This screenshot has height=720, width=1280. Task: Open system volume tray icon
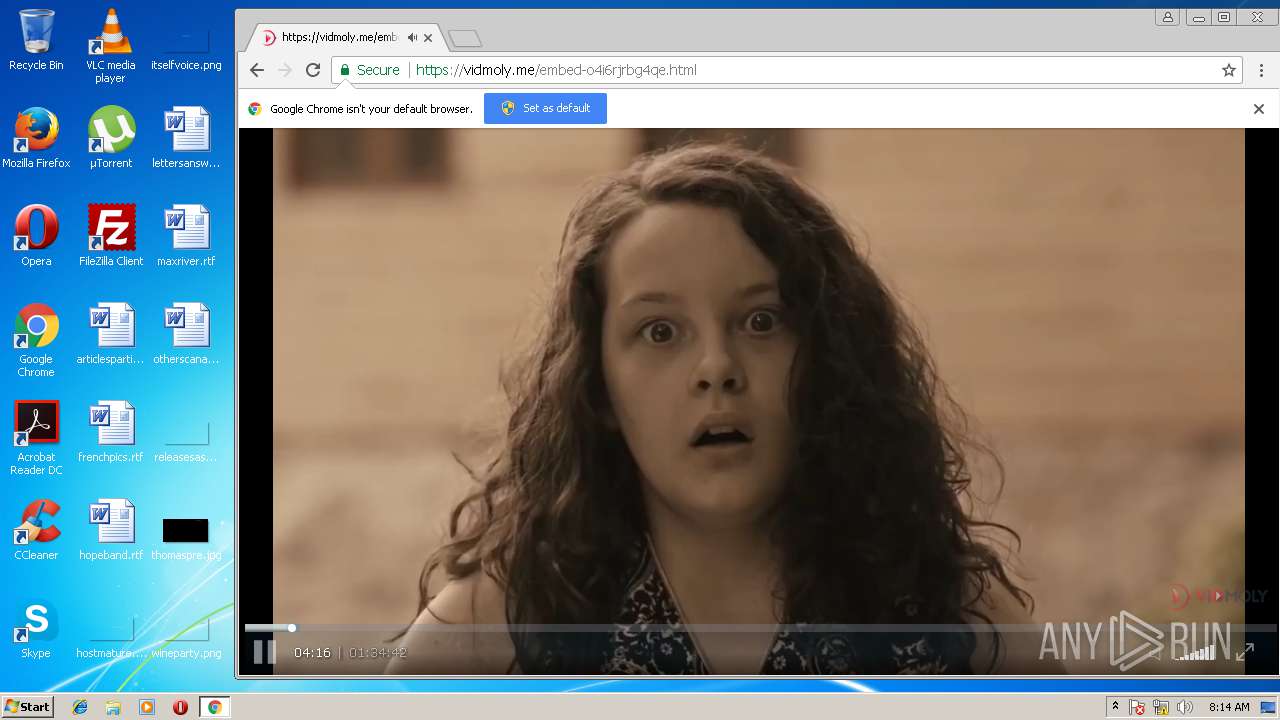tap(1185, 707)
